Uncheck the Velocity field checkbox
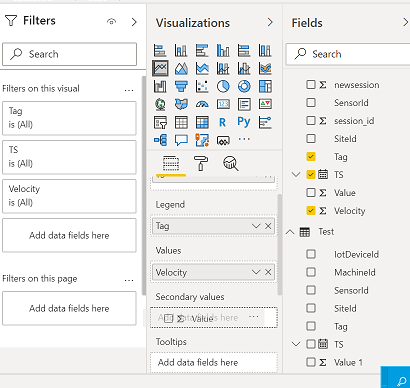Viewport: 410px width, 388px height. pos(311,210)
